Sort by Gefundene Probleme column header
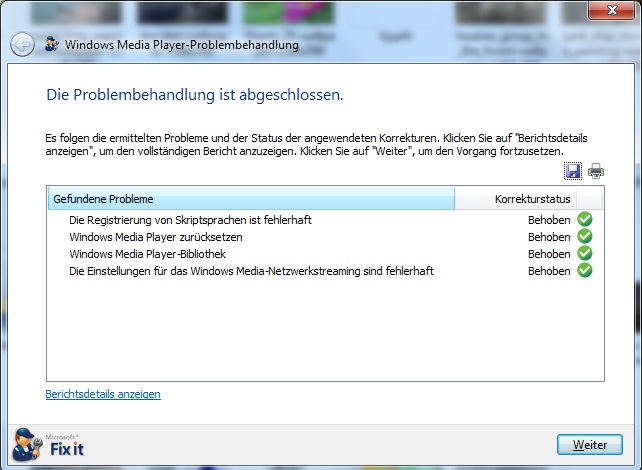The height and width of the screenshot is (470, 642). 251,199
